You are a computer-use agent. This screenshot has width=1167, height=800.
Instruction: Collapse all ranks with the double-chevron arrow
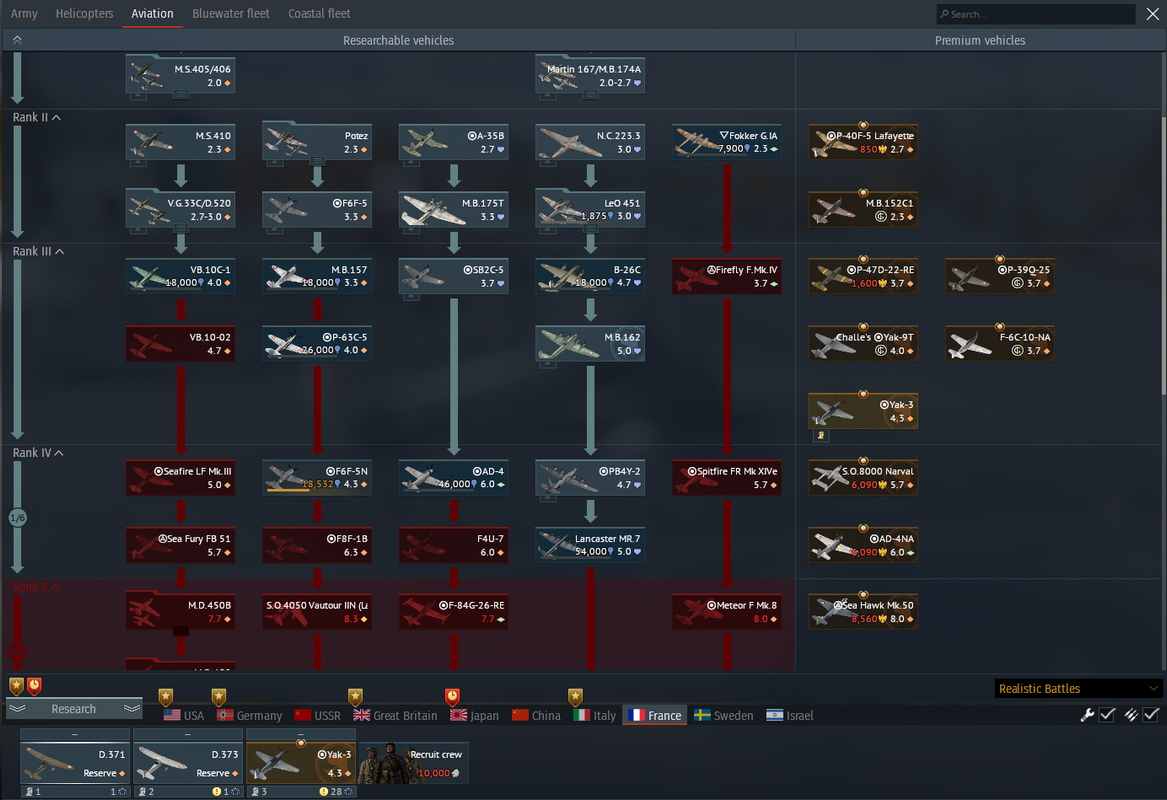pyautogui.click(x=17, y=40)
